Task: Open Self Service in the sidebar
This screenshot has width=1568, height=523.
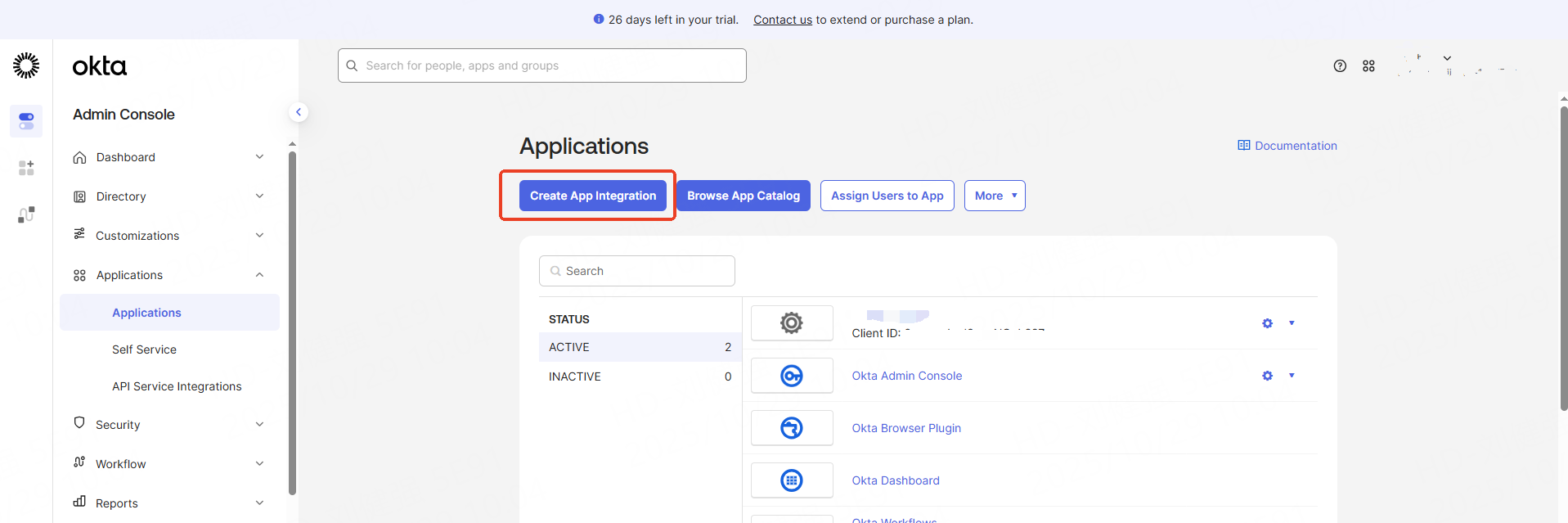Action: click(x=144, y=349)
